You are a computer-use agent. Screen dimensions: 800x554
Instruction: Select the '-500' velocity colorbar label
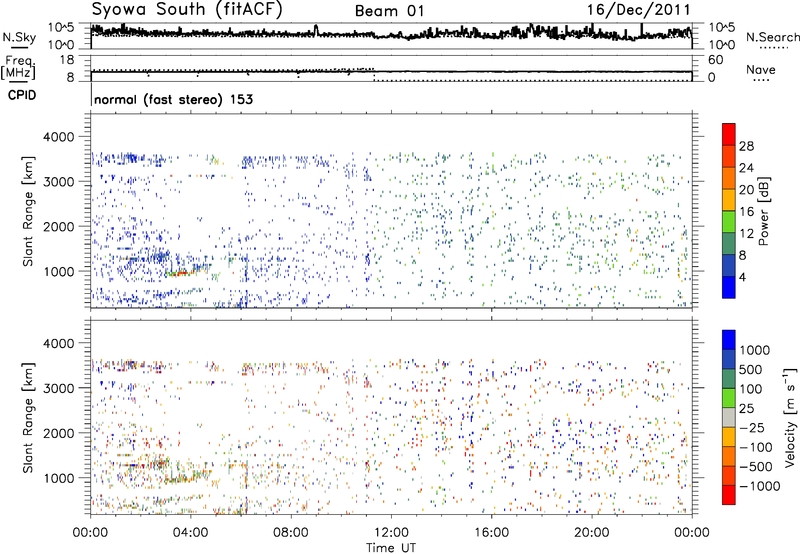click(756, 466)
